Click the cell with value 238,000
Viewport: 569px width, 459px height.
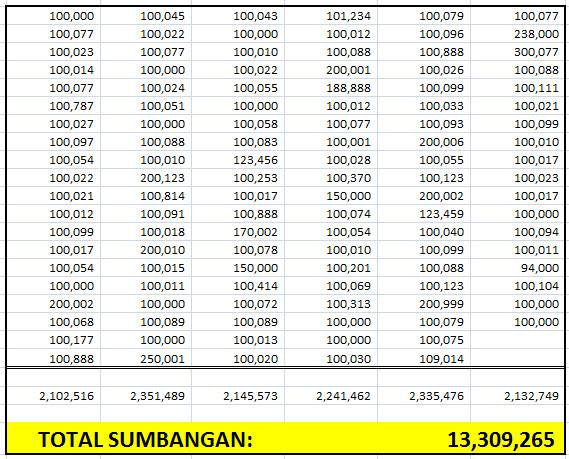click(x=517, y=34)
